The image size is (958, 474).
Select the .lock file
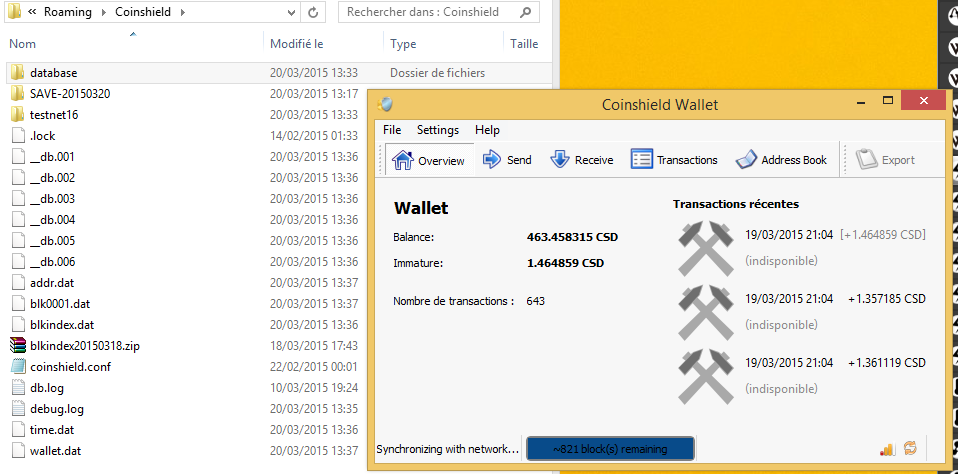[43, 136]
